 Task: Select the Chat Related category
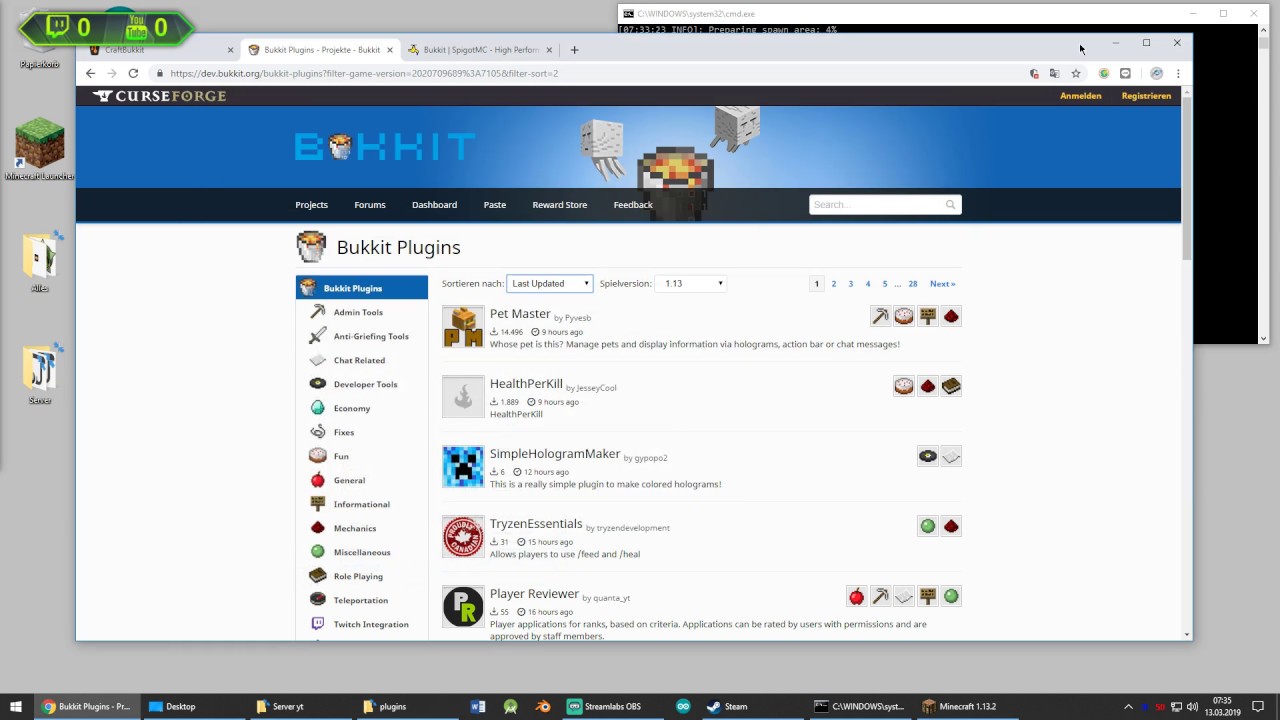[x=359, y=360]
